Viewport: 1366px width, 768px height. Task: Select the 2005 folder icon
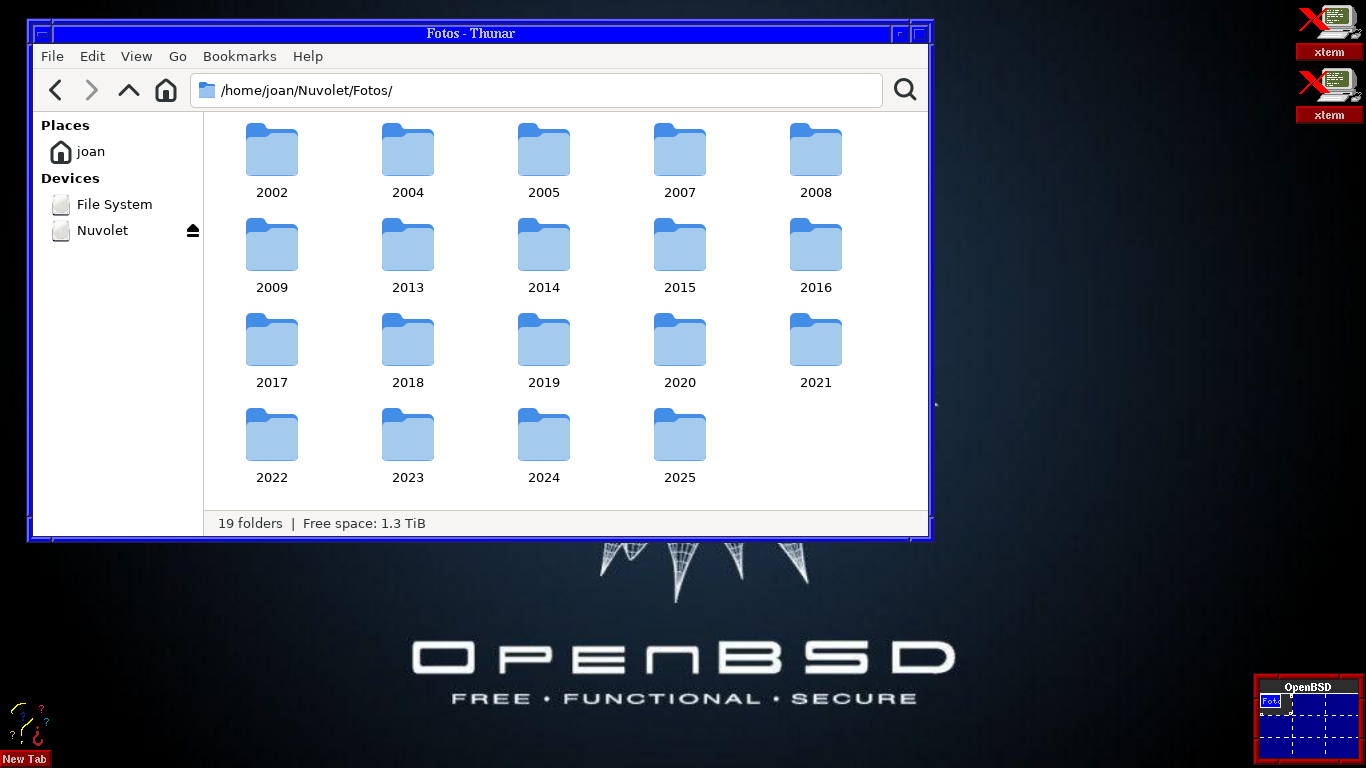[544, 150]
